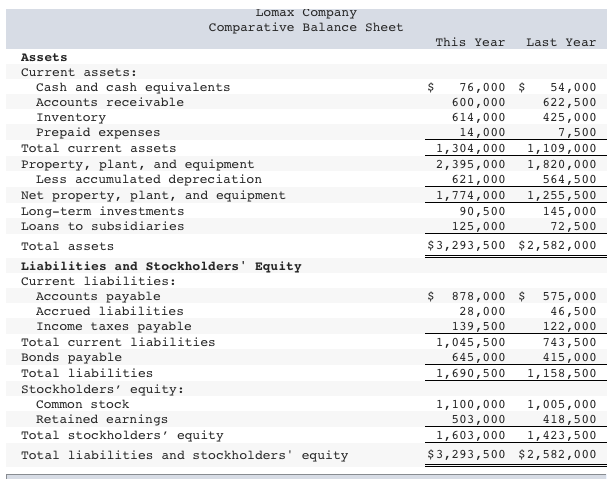Select the 'Accounts receivable' label
This screenshot has width=616, height=480.
110,102
